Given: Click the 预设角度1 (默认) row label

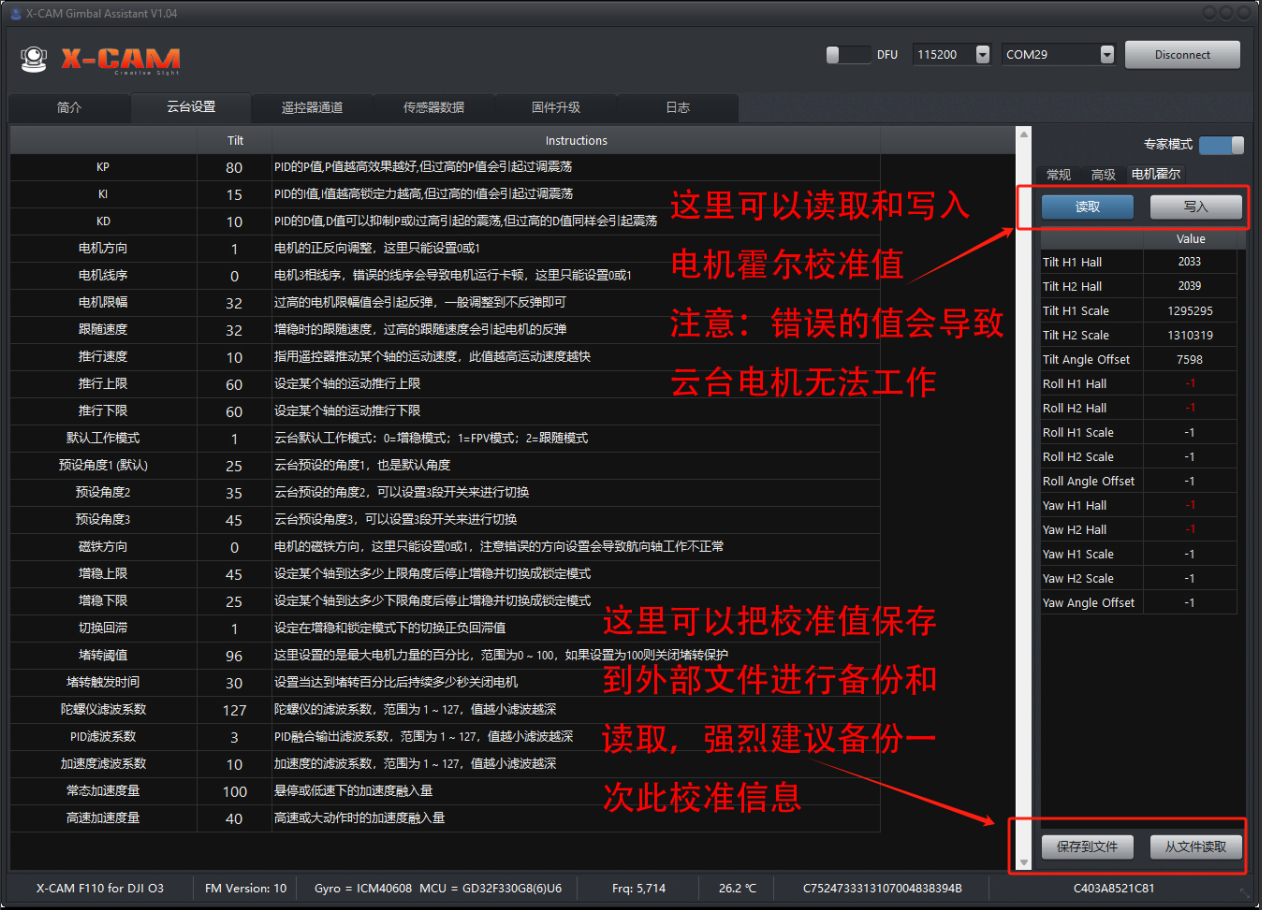Looking at the screenshot, I should 103,465.
